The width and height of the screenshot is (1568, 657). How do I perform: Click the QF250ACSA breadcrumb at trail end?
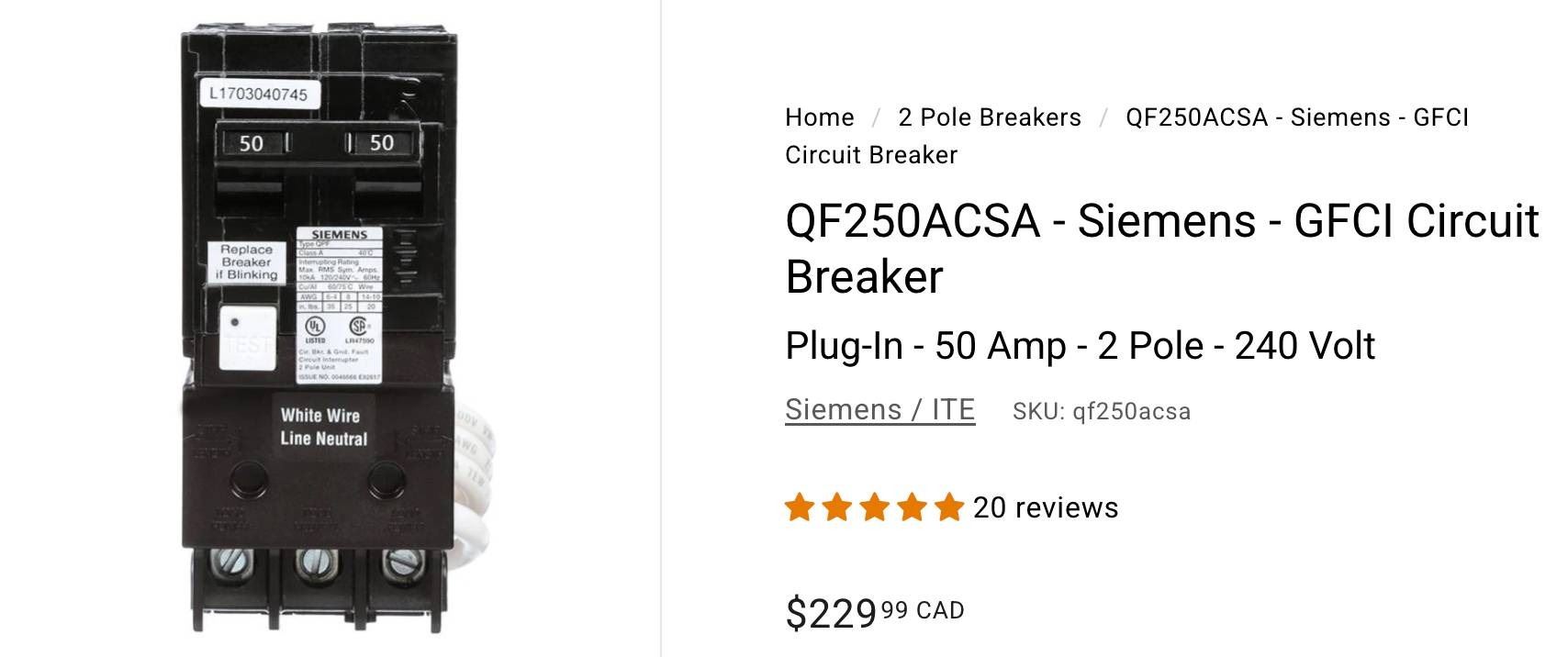[x=1296, y=117]
